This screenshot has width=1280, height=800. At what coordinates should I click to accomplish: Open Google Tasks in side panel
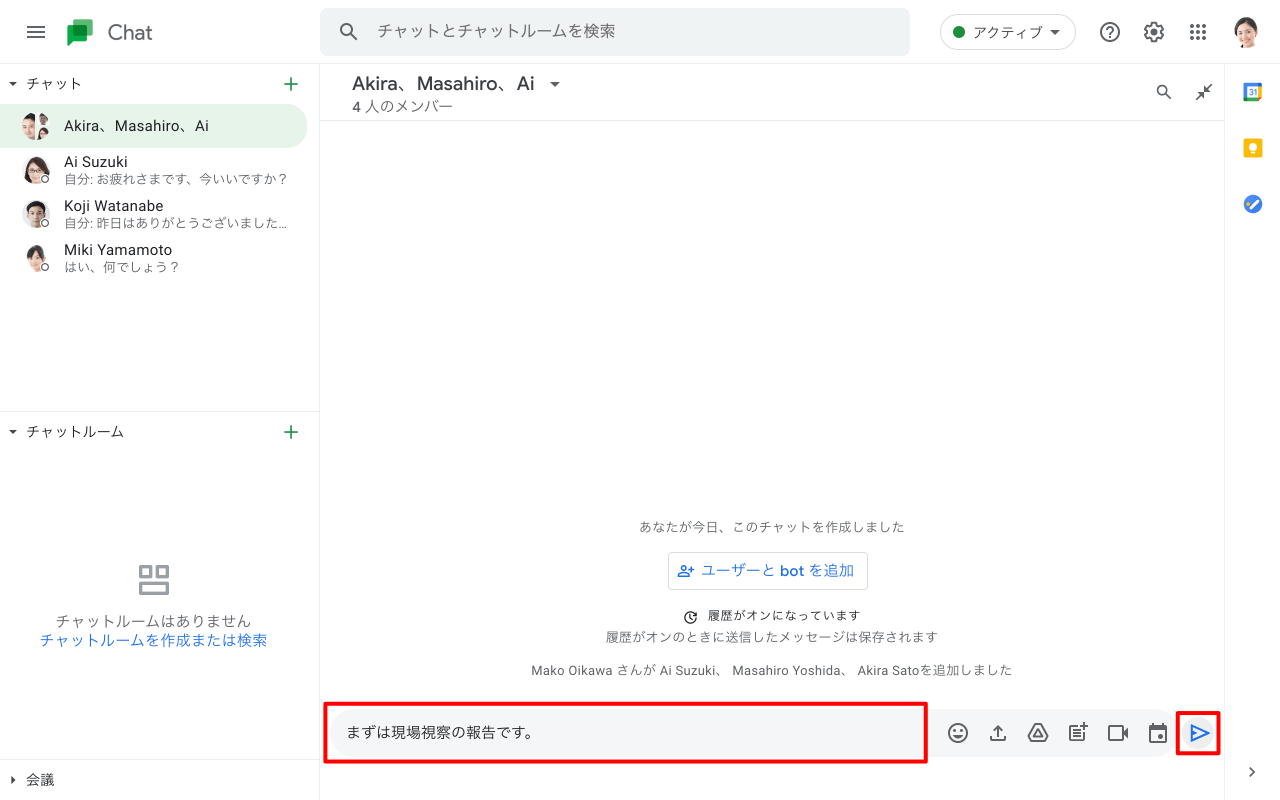click(1252, 204)
